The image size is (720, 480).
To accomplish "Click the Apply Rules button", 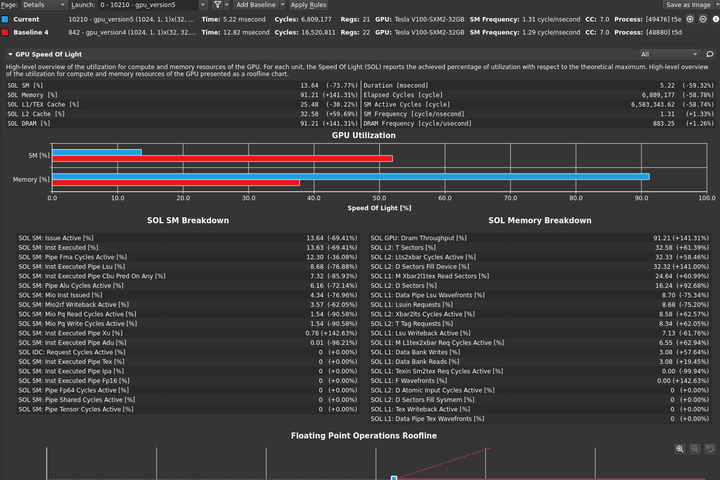I will tap(308, 5).
